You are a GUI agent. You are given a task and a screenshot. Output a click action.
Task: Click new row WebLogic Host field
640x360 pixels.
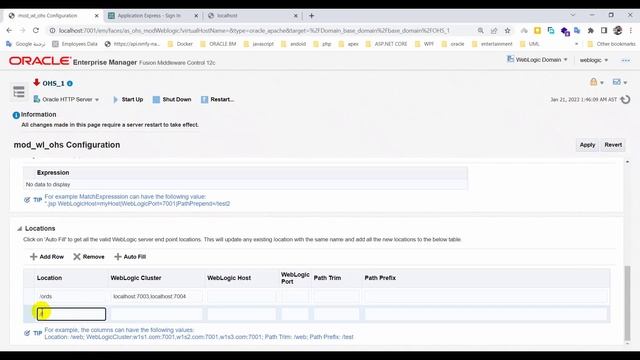coord(242,314)
